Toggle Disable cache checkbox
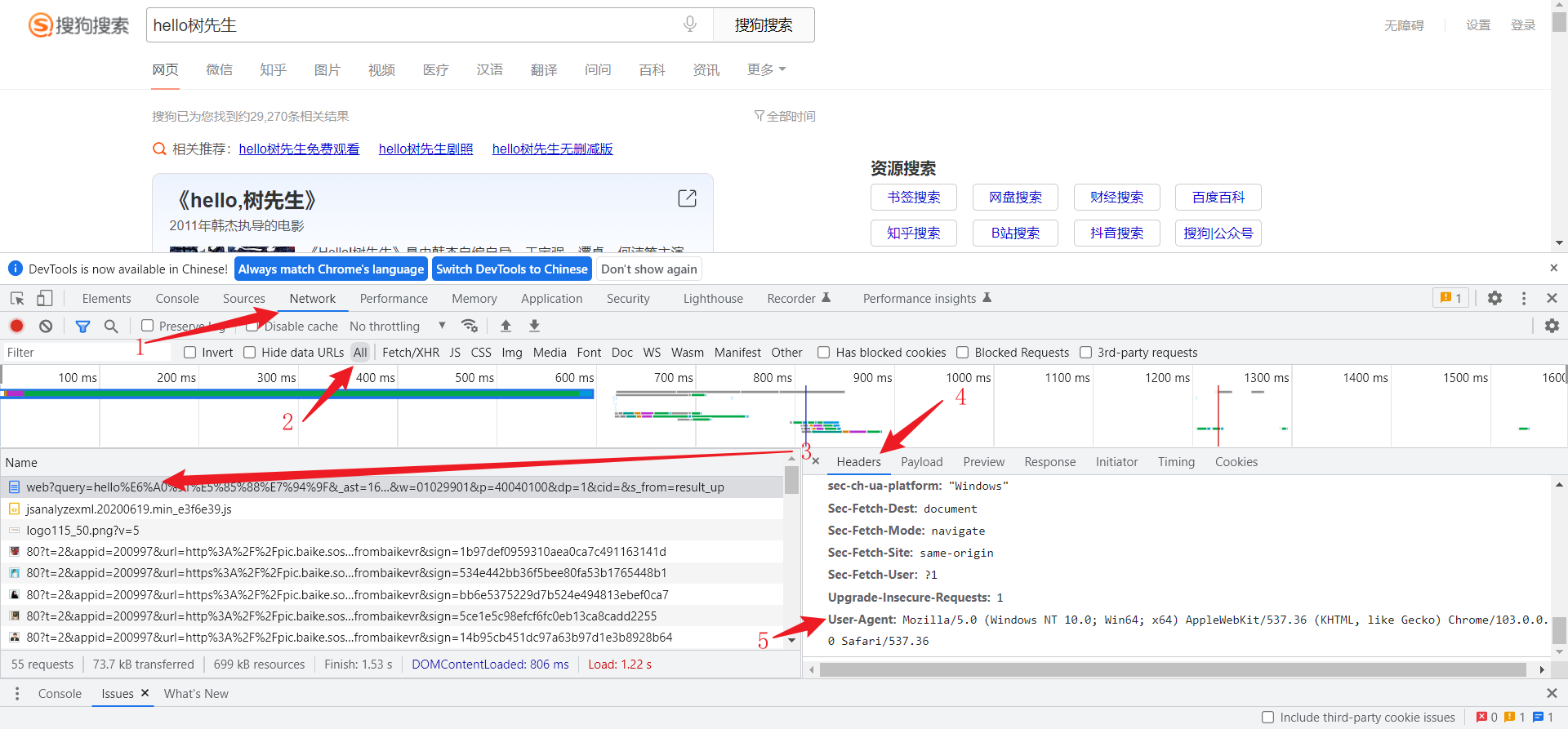 tap(252, 326)
